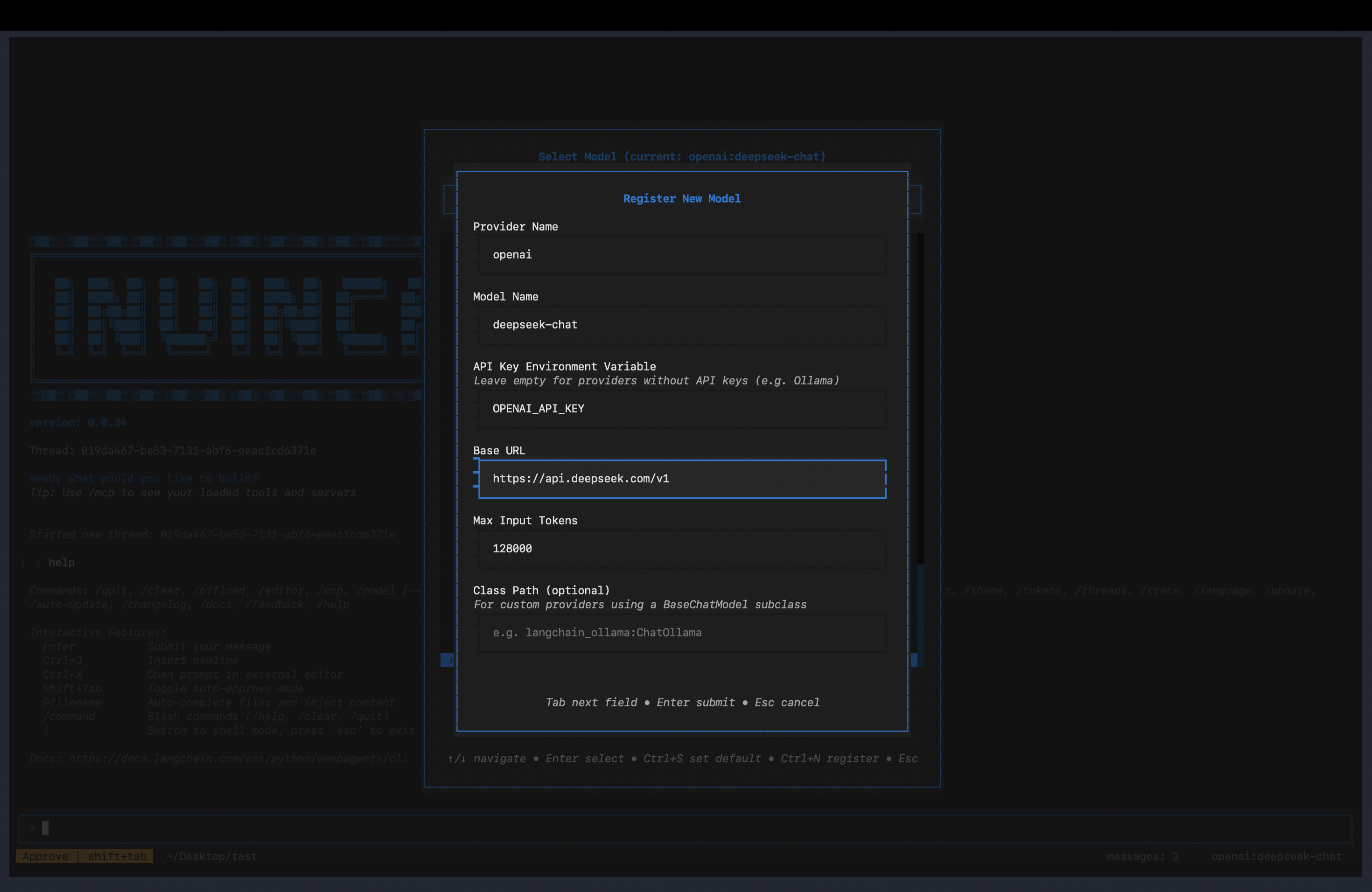
Task: Focus the empty Class Path optional field
Action: coord(681,633)
